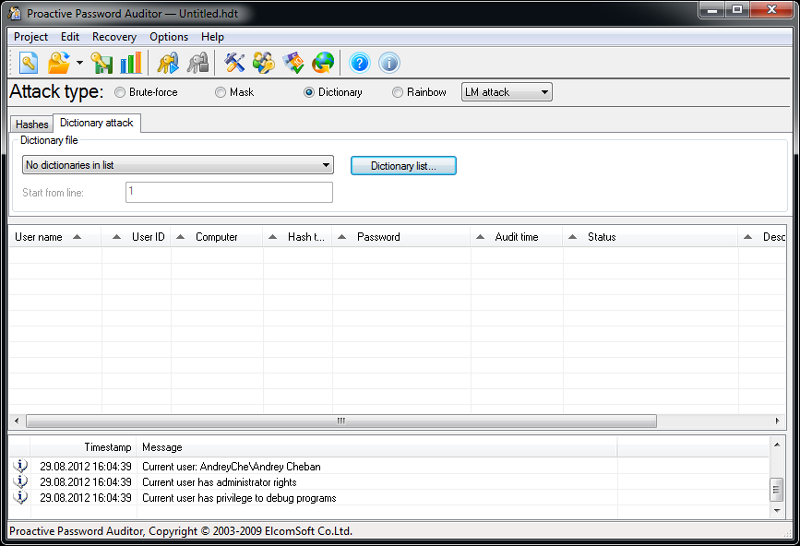Screen dimensions: 800x546
Task: Click the globe icon in toolbar
Action: [x=323, y=63]
